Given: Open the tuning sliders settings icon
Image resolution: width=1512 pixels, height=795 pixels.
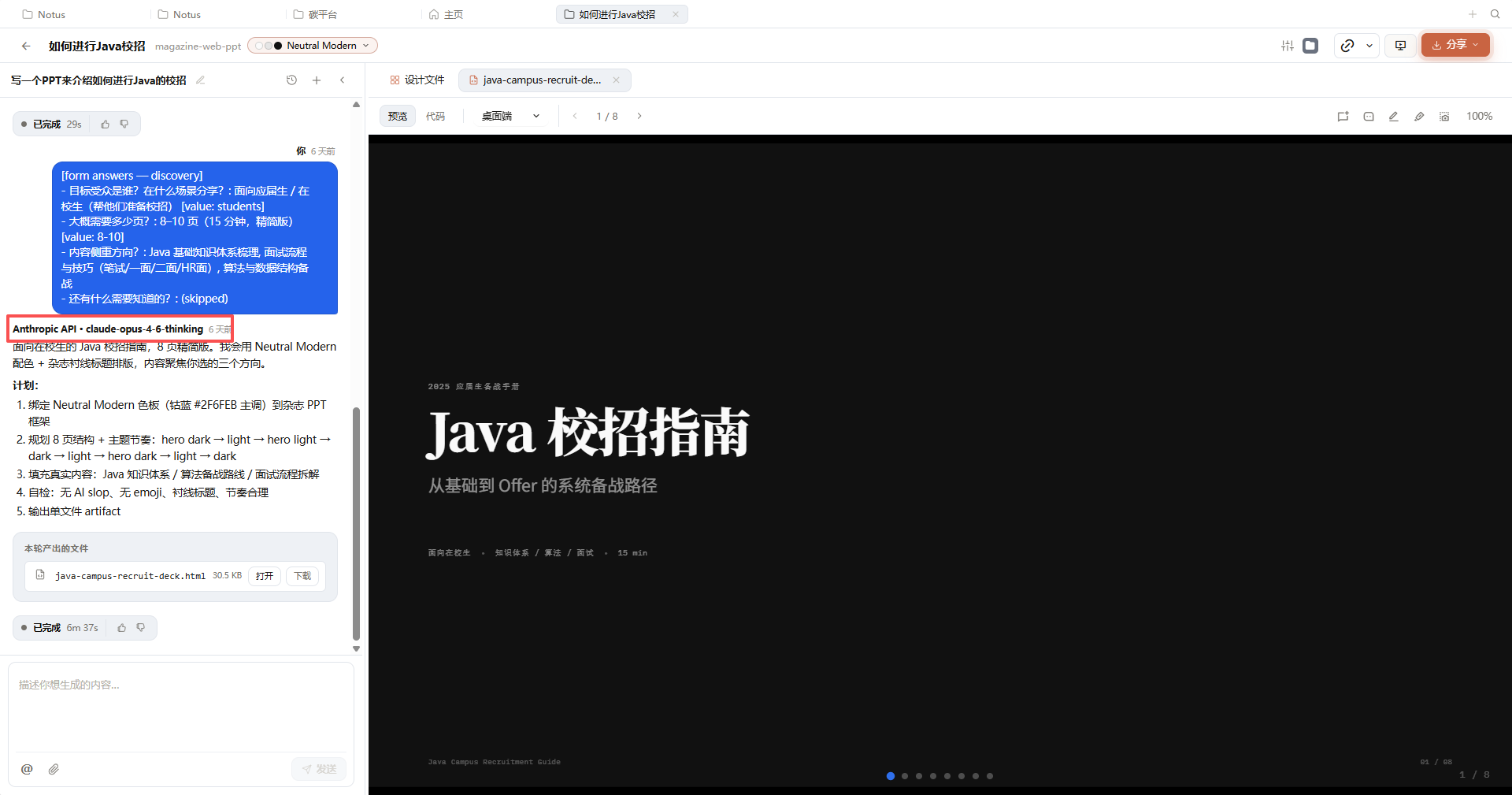Looking at the screenshot, I should 1288,46.
